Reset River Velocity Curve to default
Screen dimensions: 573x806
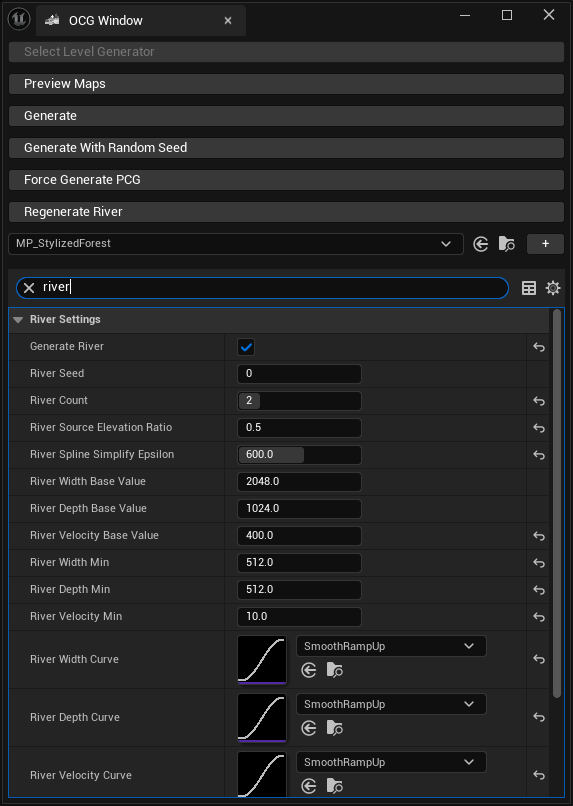(x=539, y=775)
